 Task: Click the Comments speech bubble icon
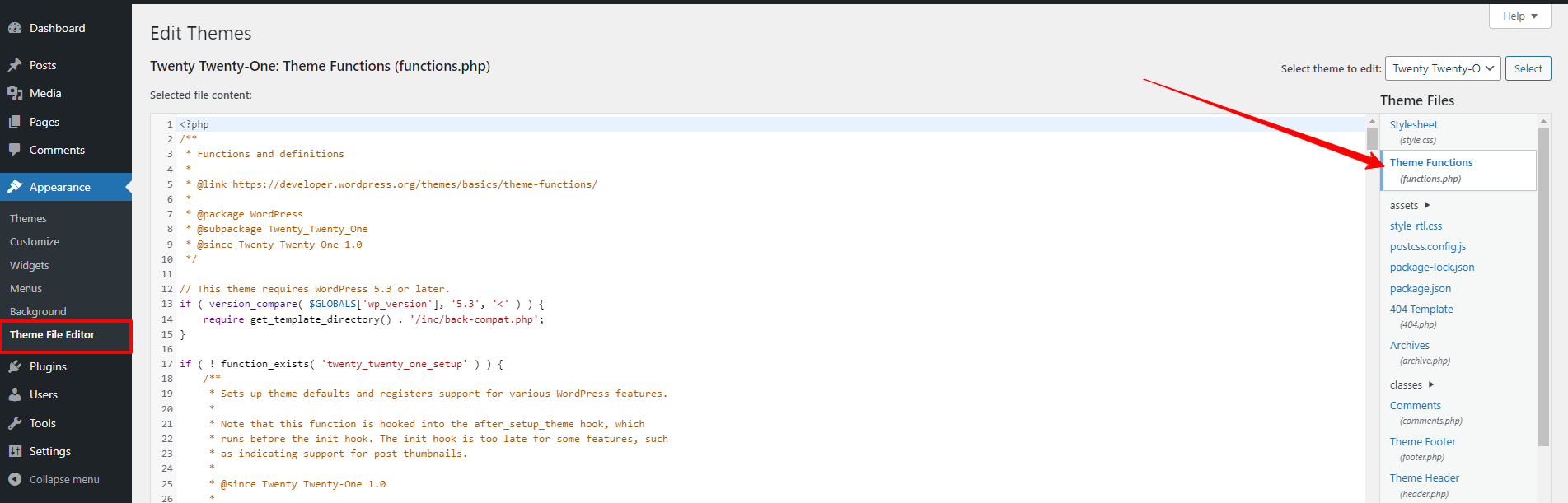tap(15, 150)
